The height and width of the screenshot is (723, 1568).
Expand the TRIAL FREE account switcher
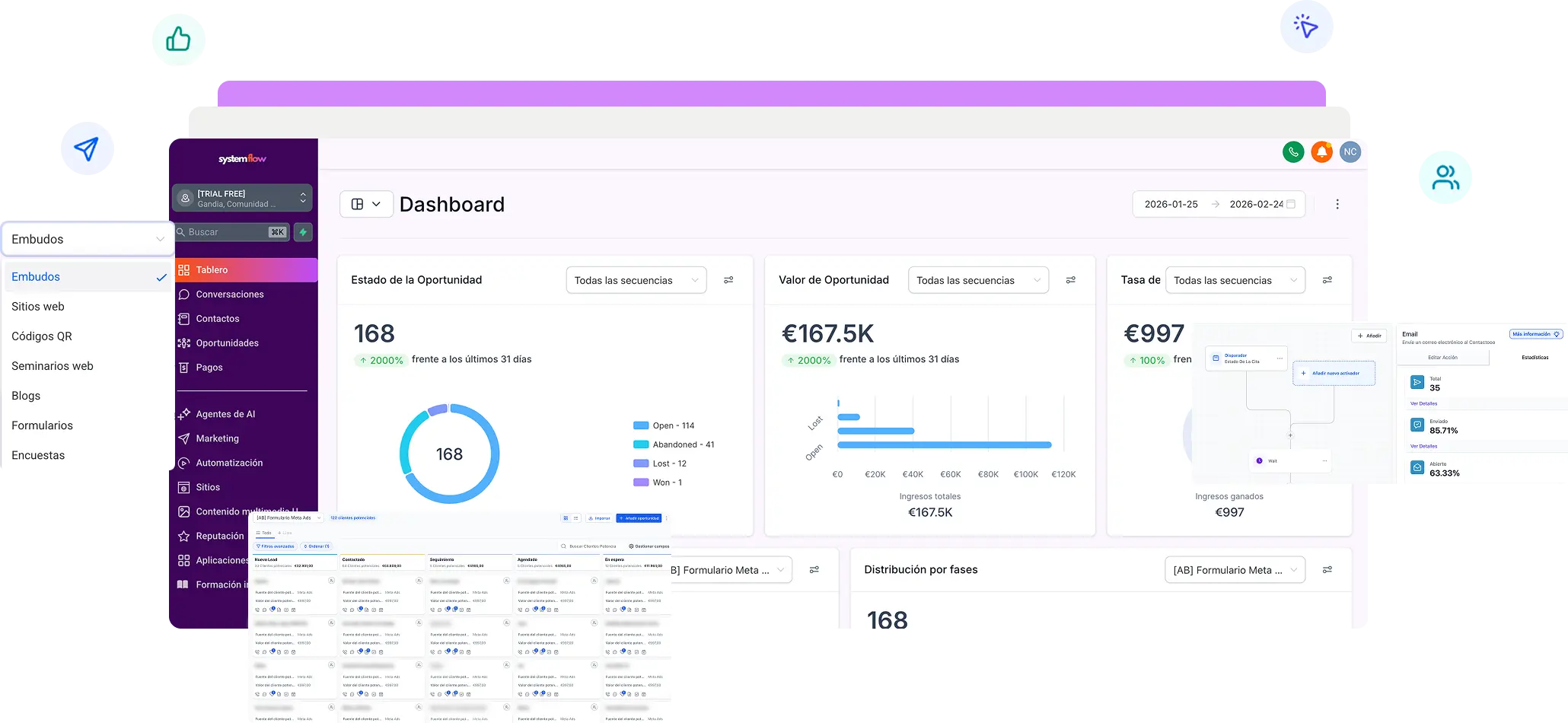[x=242, y=198]
